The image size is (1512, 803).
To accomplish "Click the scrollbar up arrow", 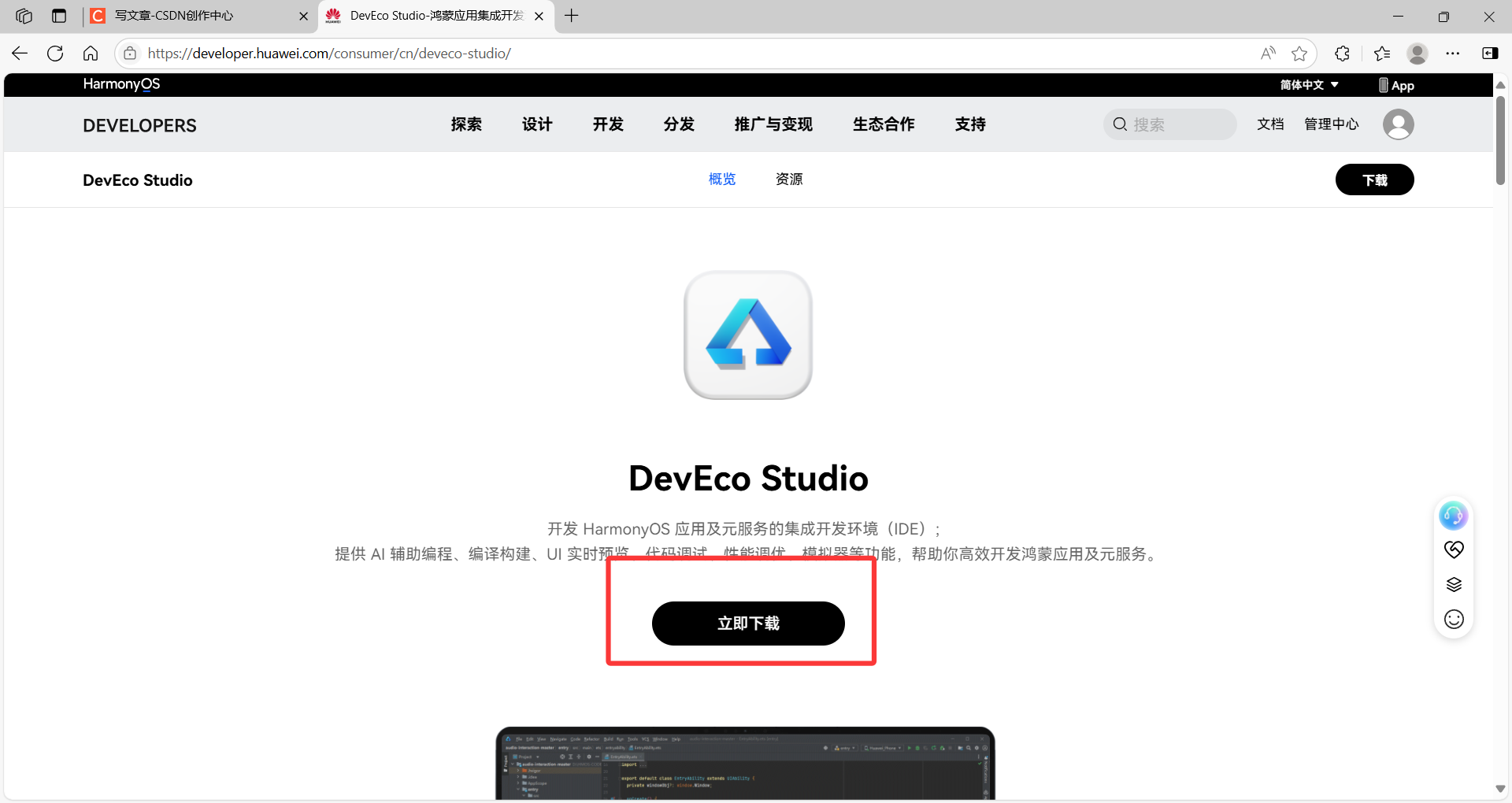I will tap(1500, 84).
